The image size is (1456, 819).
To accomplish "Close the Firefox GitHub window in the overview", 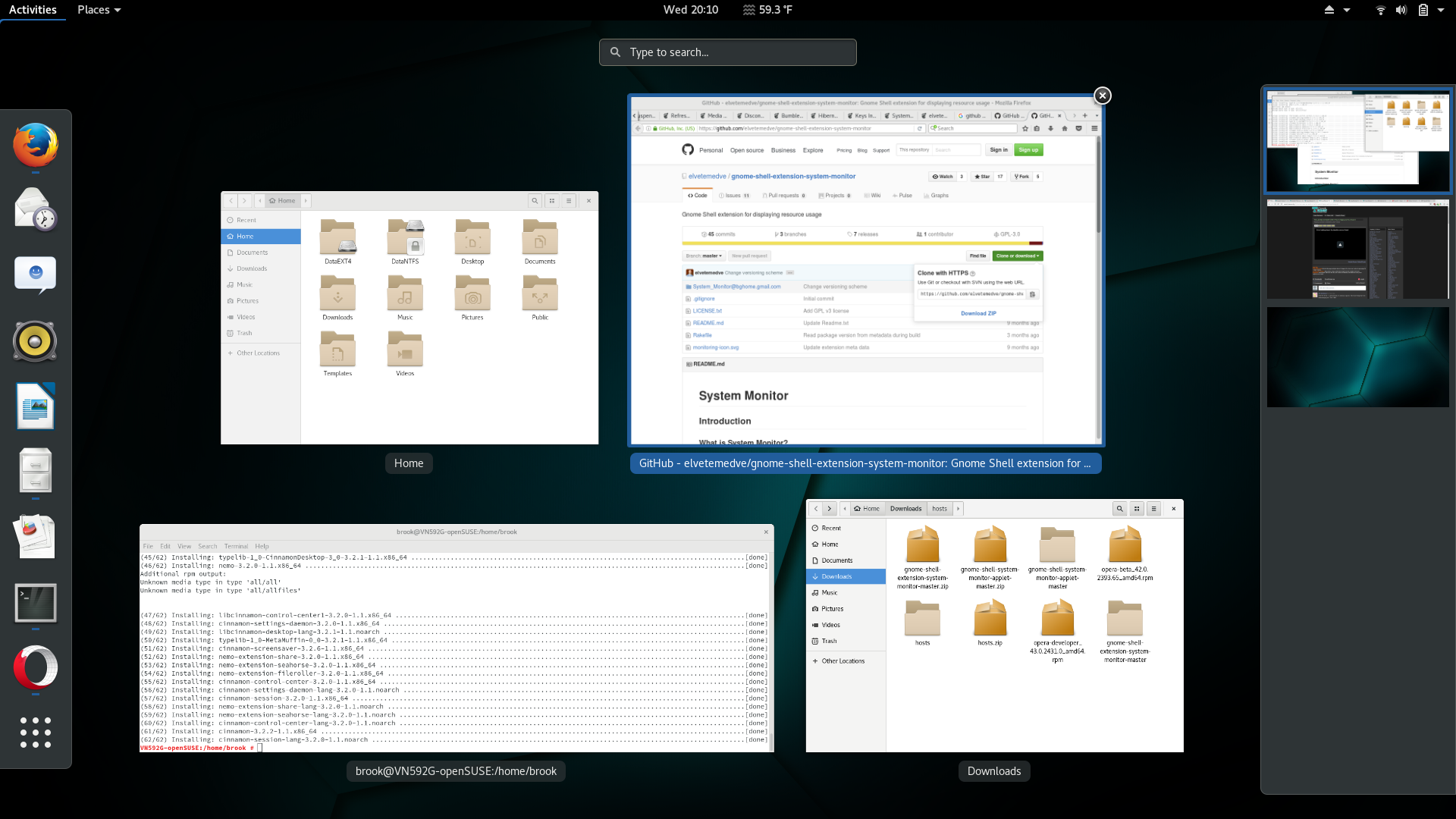I will (1103, 96).
